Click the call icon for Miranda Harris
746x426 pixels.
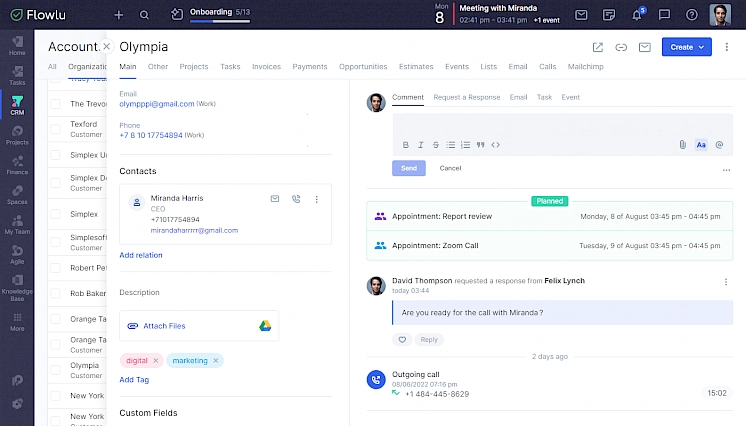coord(296,199)
